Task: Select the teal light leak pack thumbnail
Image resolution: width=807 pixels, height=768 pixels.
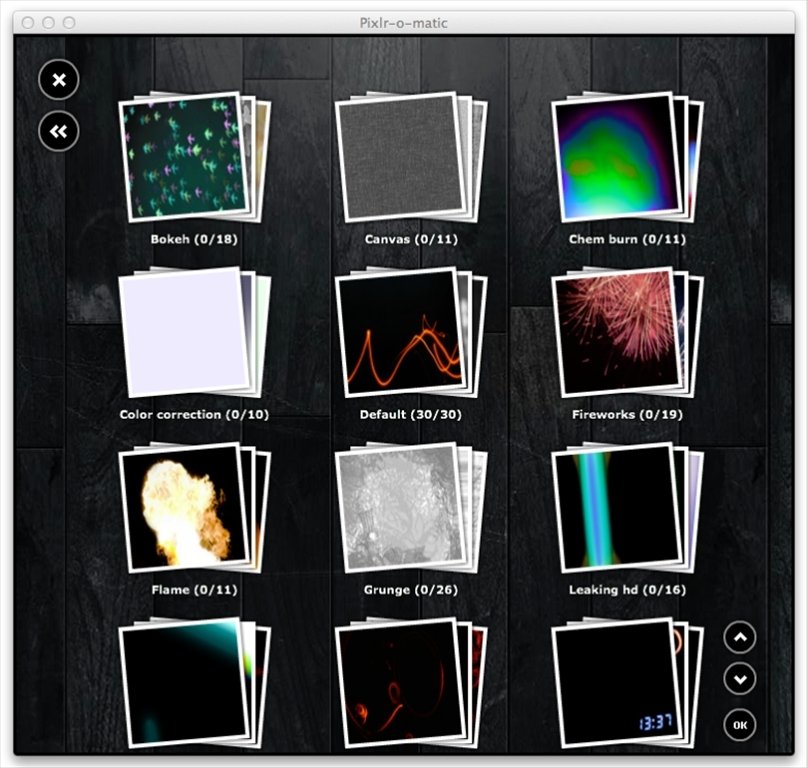Action: (x=194, y=683)
